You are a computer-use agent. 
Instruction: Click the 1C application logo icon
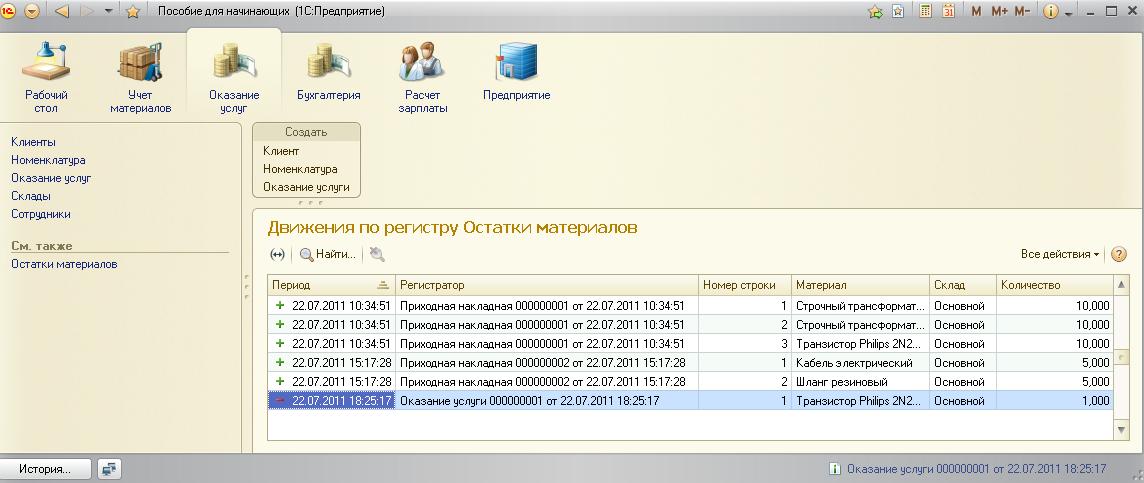[9, 12]
